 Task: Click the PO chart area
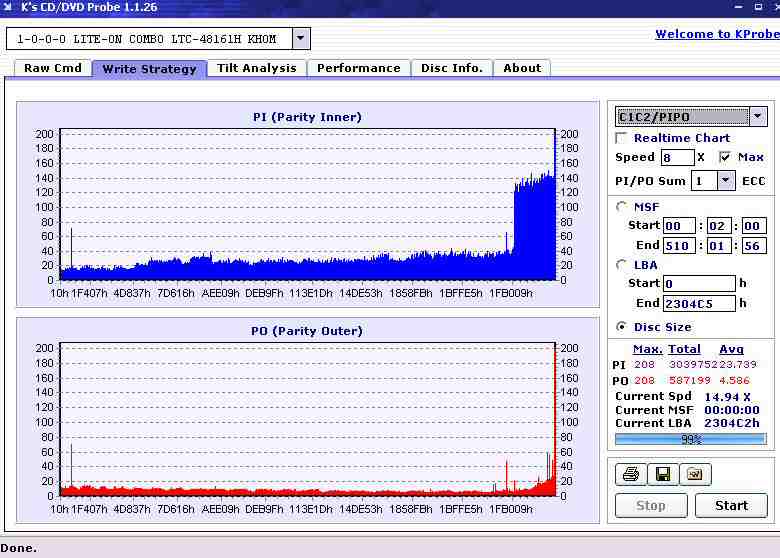[307, 419]
